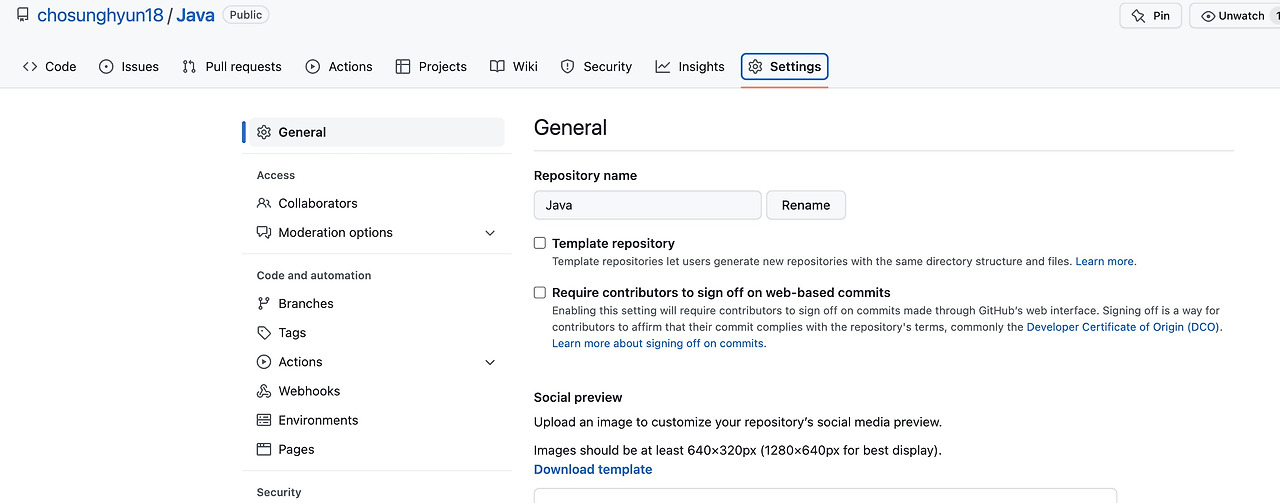Viewport: 1280px width, 503px height.
Task: Open the Wiki tab
Action: point(514,67)
